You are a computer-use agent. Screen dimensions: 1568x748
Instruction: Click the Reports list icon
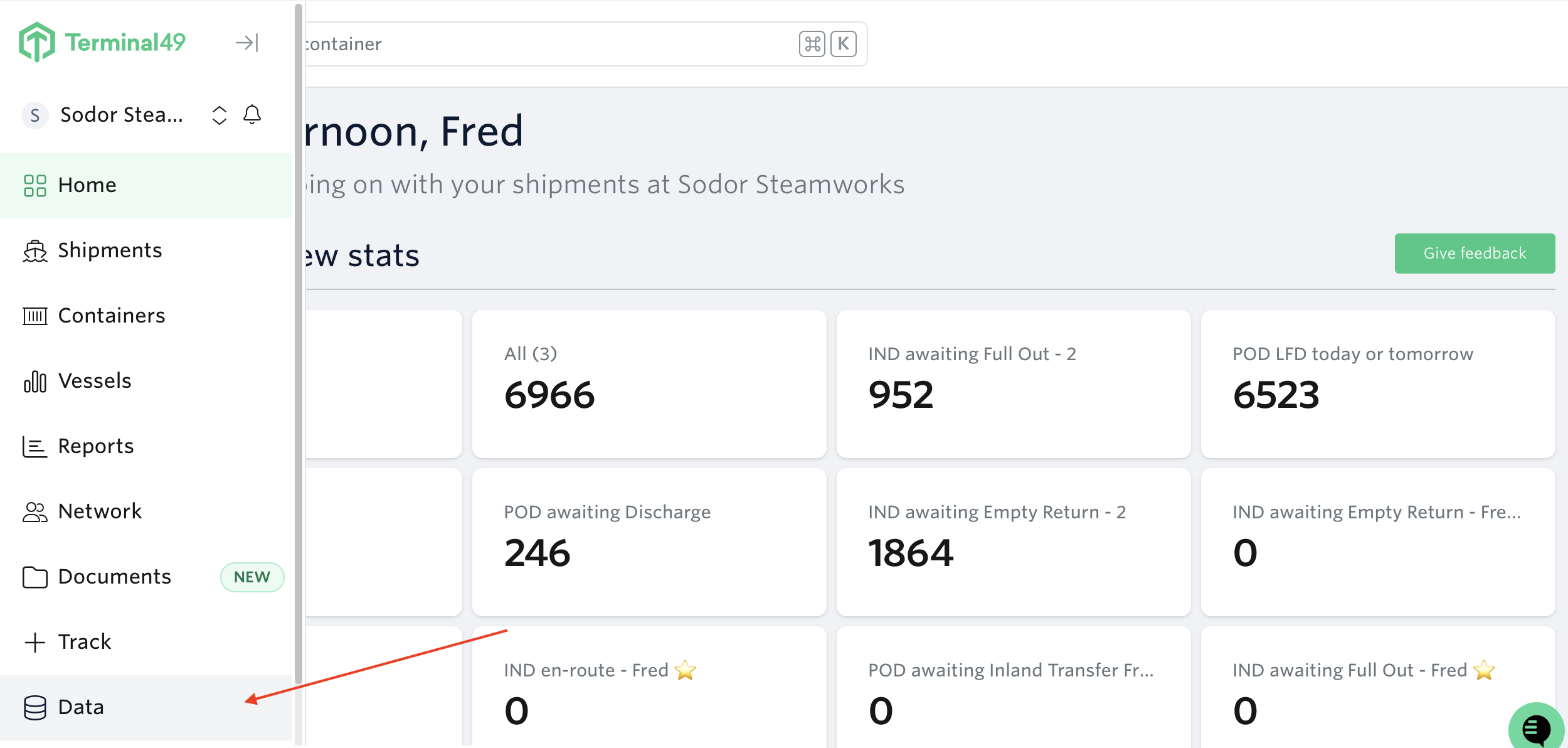point(35,447)
